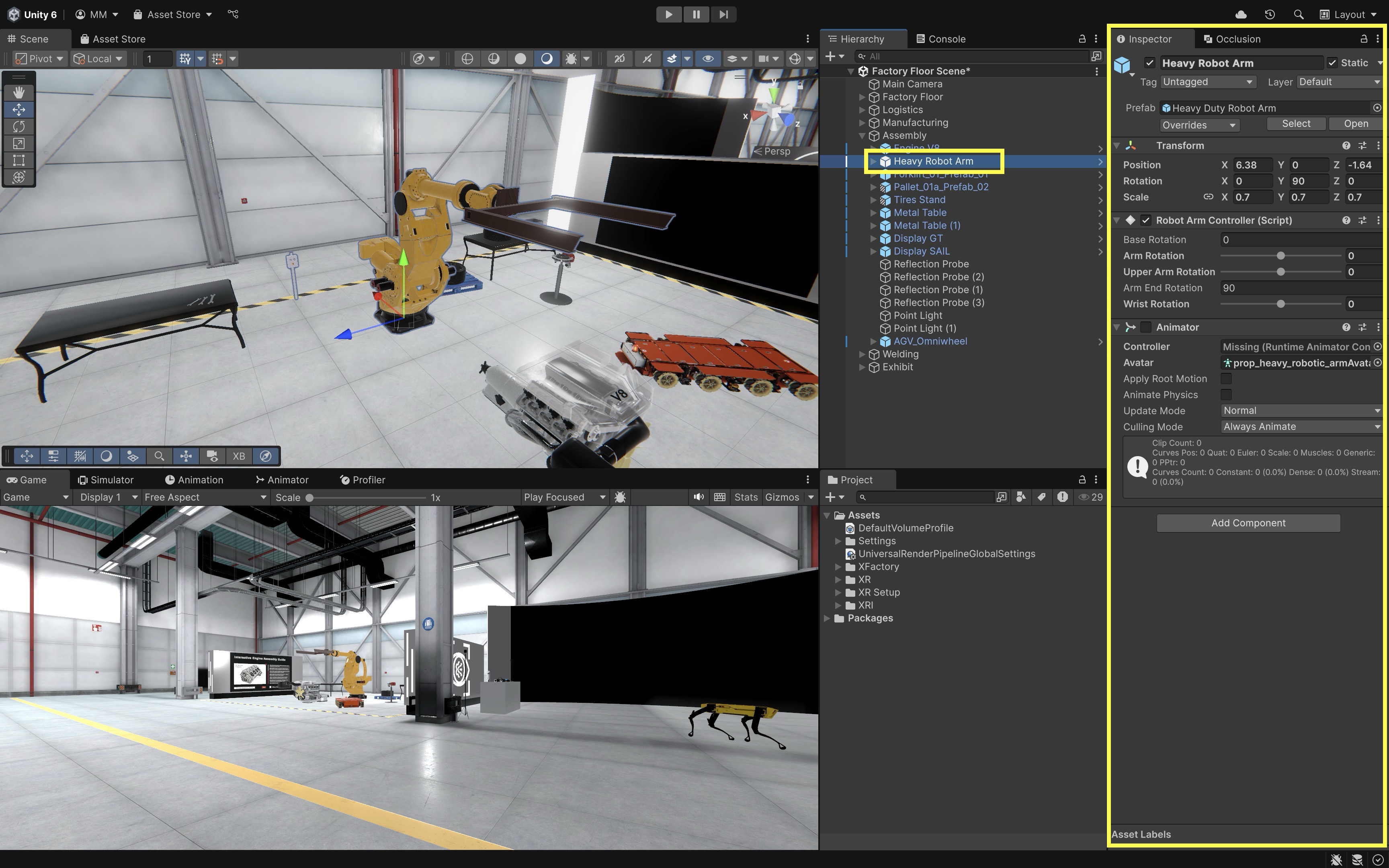The height and width of the screenshot is (868, 1389).
Task: Enable Apply Root Motion checkbox
Action: click(x=1226, y=379)
